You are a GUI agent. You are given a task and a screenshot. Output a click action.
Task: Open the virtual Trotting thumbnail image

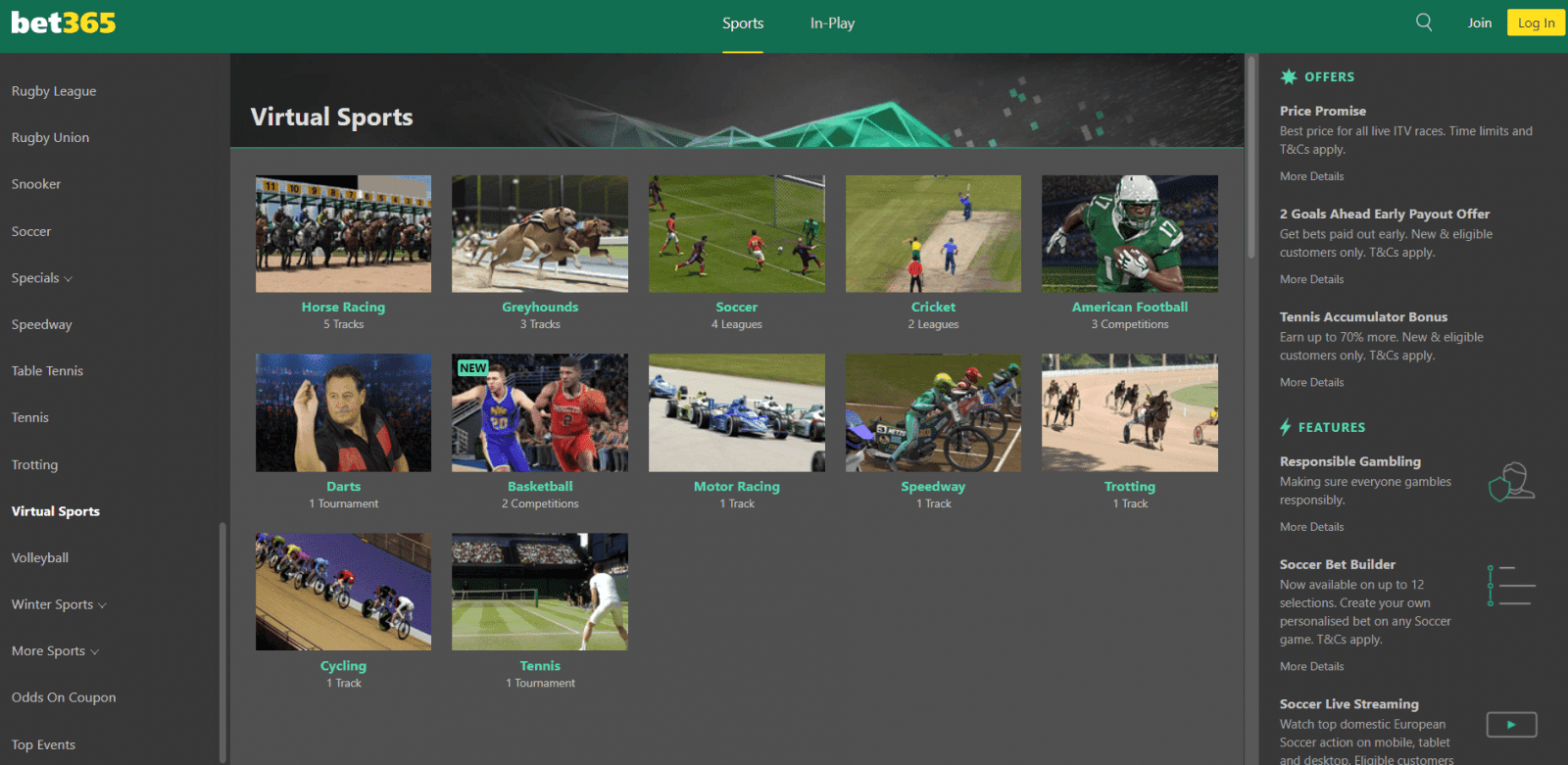[x=1130, y=412]
